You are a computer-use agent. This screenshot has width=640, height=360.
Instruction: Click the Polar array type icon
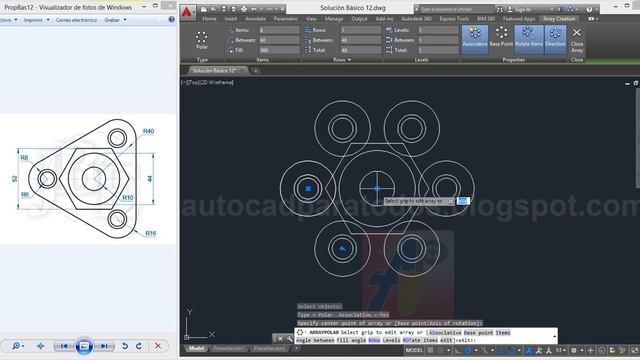[x=202, y=40]
